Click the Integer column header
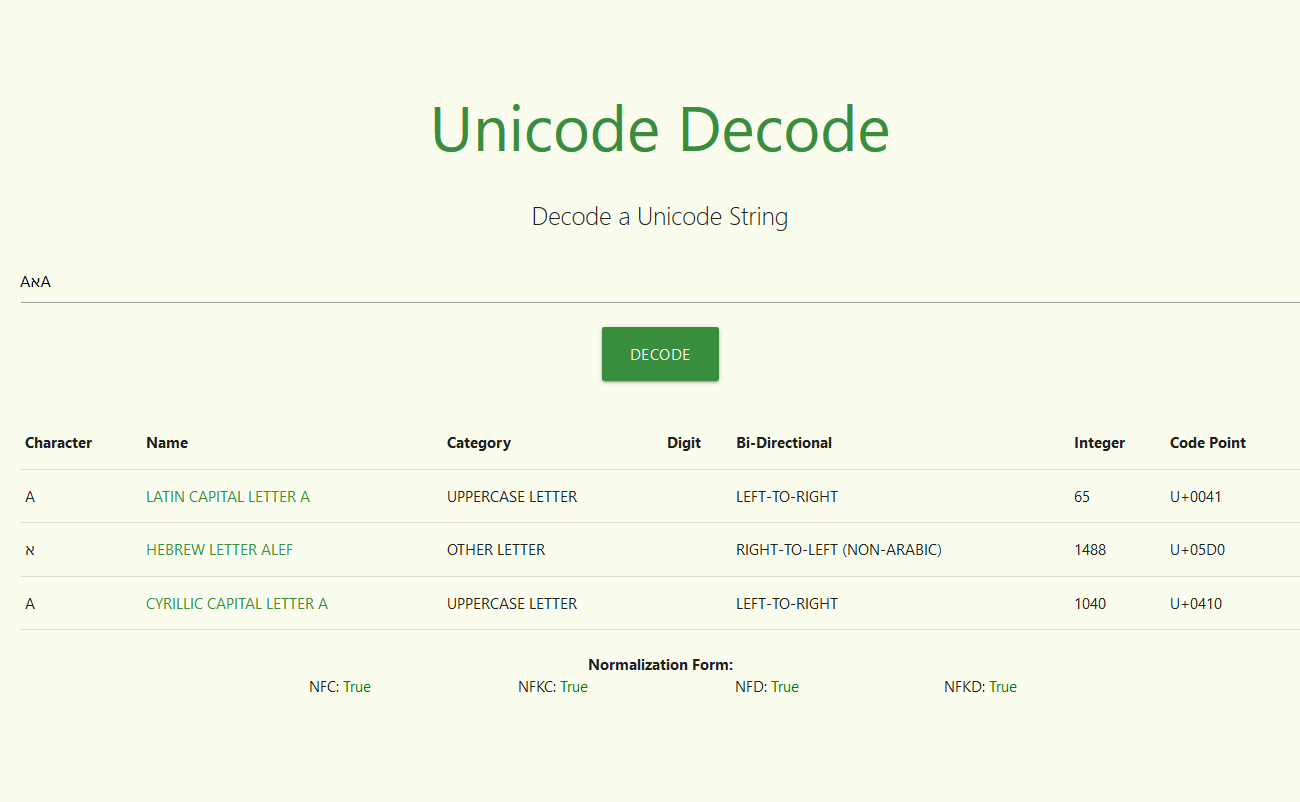The width and height of the screenshot is (1300, 802). tap(1099, 442)
